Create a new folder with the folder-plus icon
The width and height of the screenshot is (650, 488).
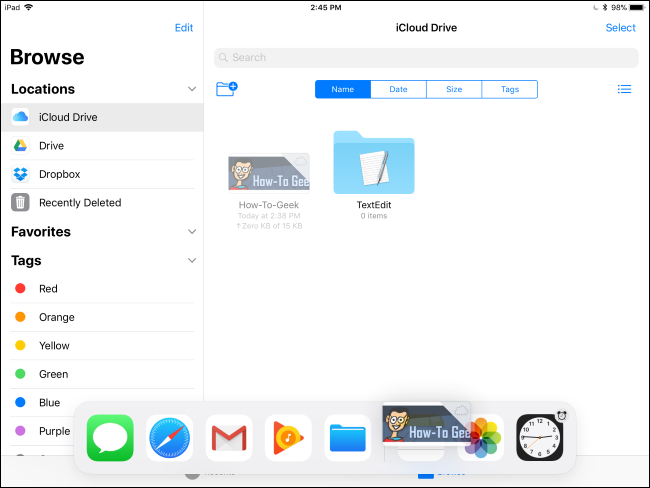point(227,89)
